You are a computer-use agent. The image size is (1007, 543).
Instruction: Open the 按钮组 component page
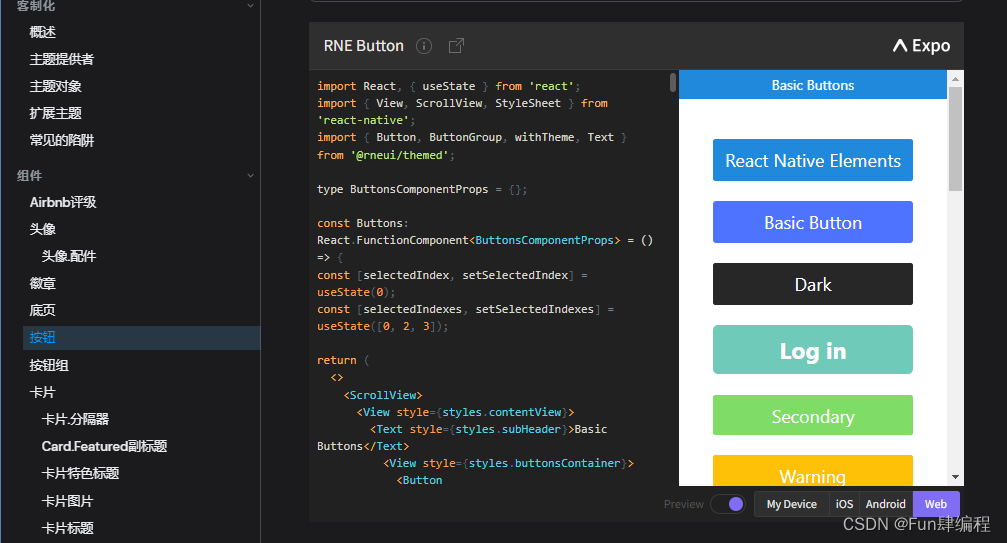tap(49, 365)
